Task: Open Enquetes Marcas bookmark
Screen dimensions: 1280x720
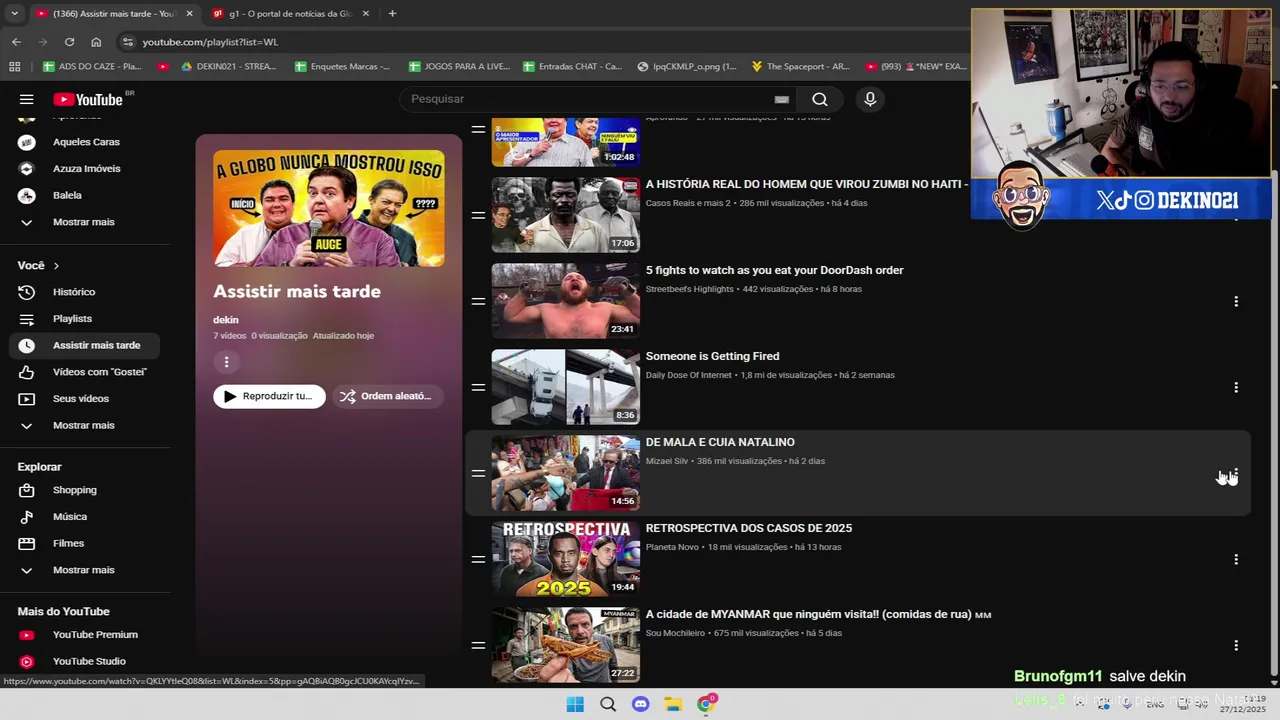Action: (342, 67)
